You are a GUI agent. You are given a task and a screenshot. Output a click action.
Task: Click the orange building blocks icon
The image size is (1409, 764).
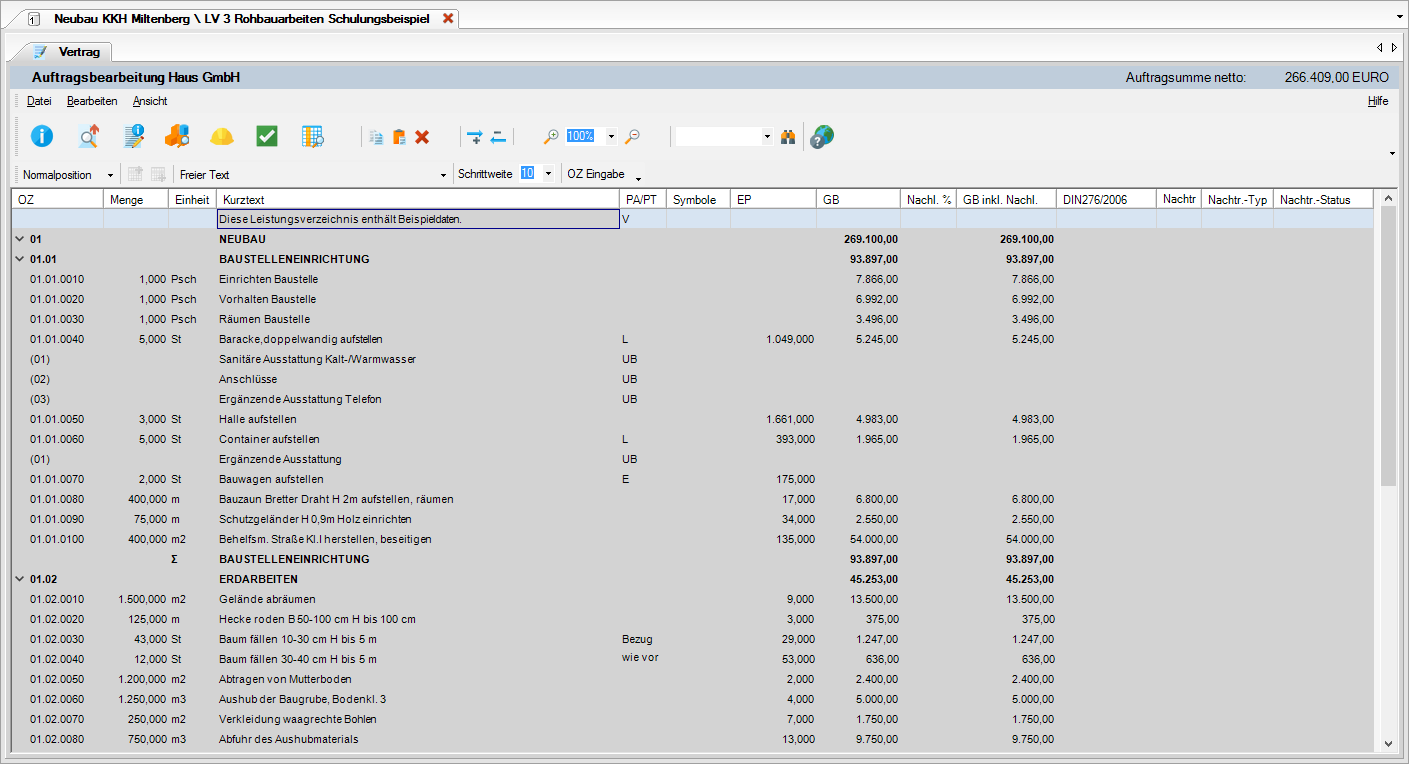[177, 136]
